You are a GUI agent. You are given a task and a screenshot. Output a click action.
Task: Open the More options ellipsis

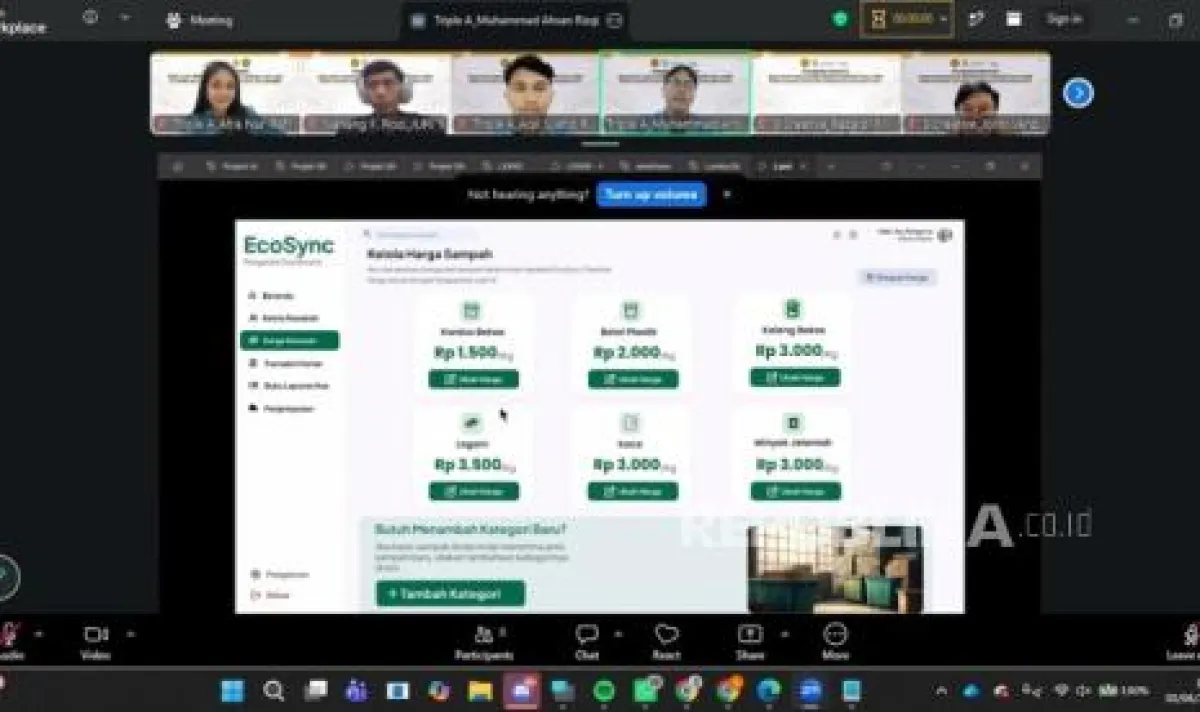(835, 641)
